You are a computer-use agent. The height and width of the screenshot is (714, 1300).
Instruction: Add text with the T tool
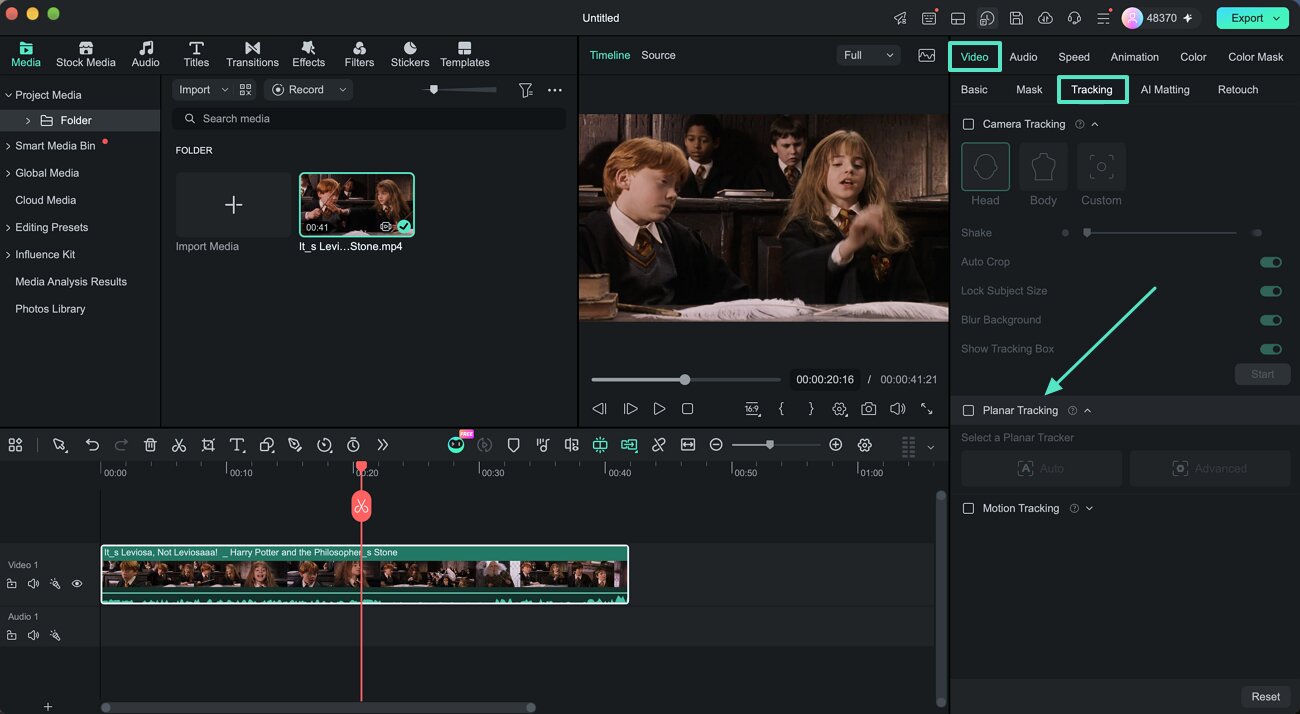coord(237,445)
